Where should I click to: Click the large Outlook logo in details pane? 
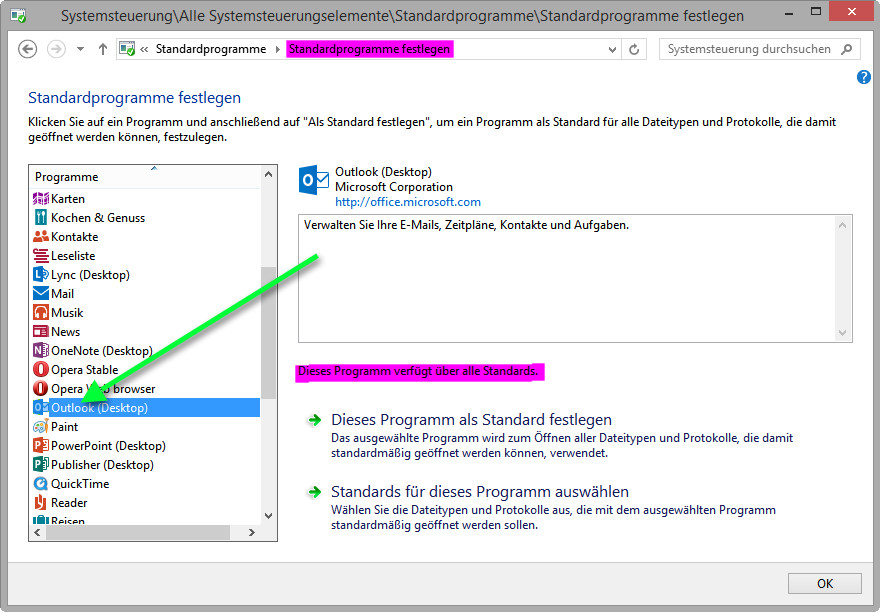314,180
